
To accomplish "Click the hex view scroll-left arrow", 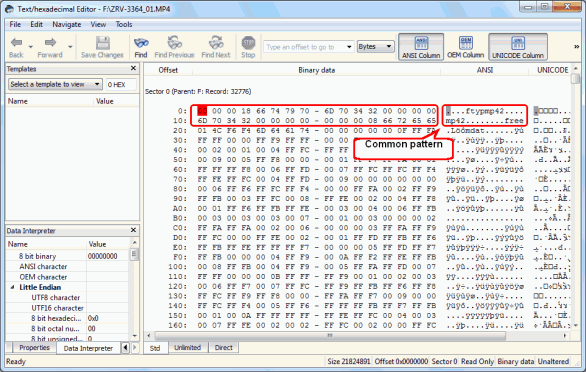I will tap(149, 335).
